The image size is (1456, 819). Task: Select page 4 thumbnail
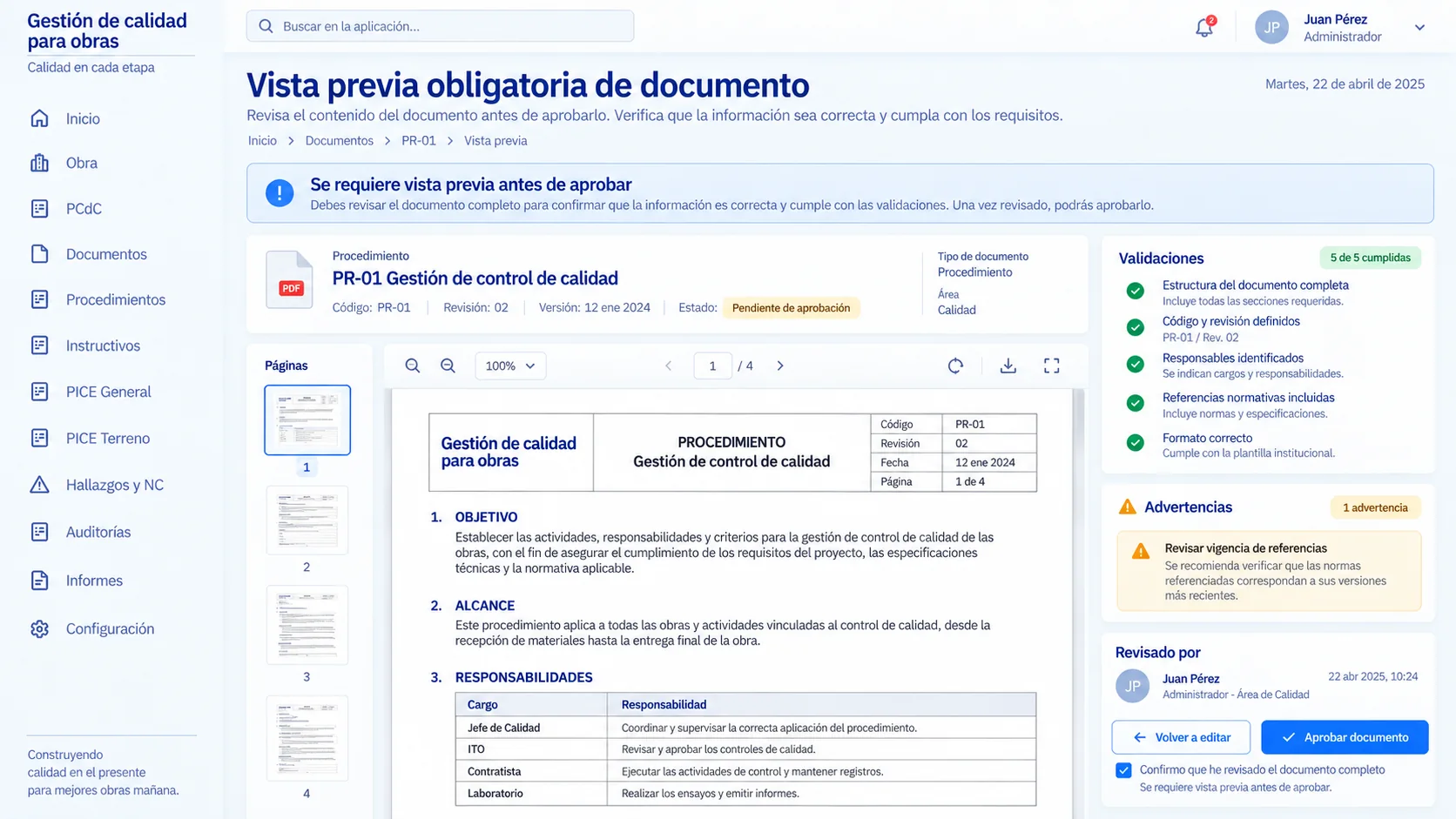pos(307,738)
